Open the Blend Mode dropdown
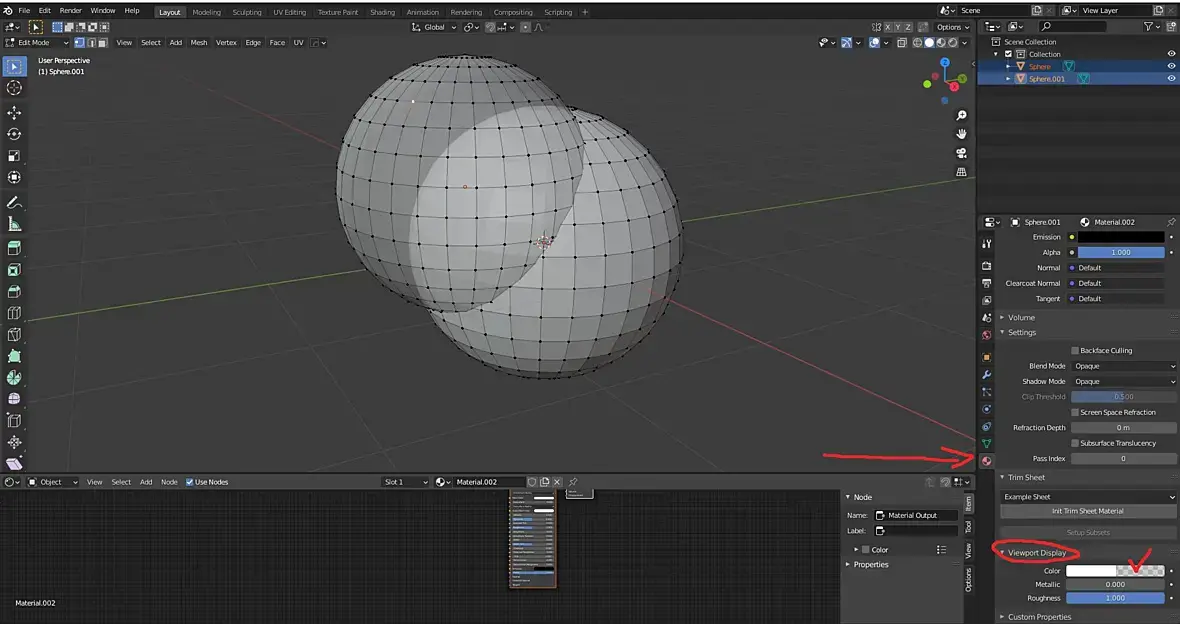 (x=1124, y=366)
